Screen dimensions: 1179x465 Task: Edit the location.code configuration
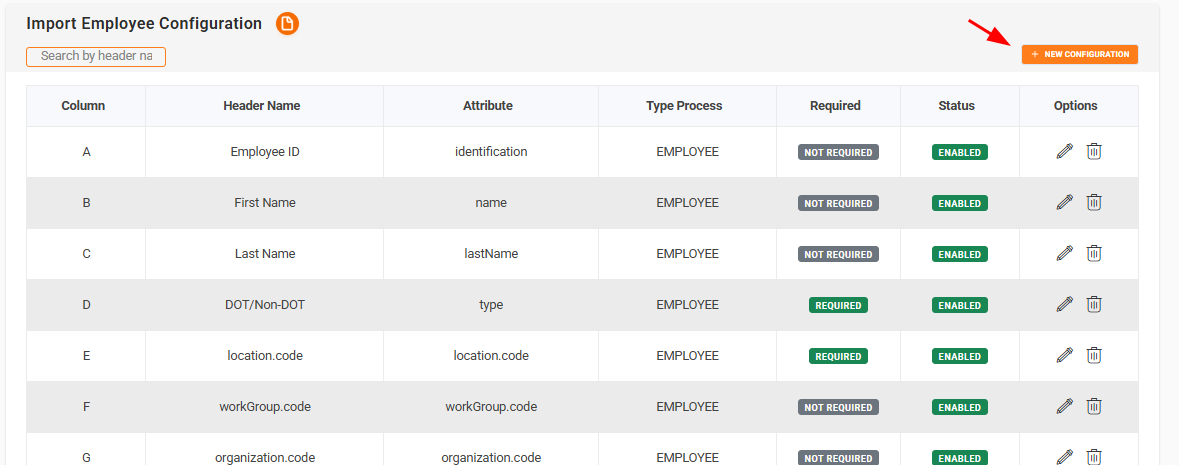[1064, 356]
